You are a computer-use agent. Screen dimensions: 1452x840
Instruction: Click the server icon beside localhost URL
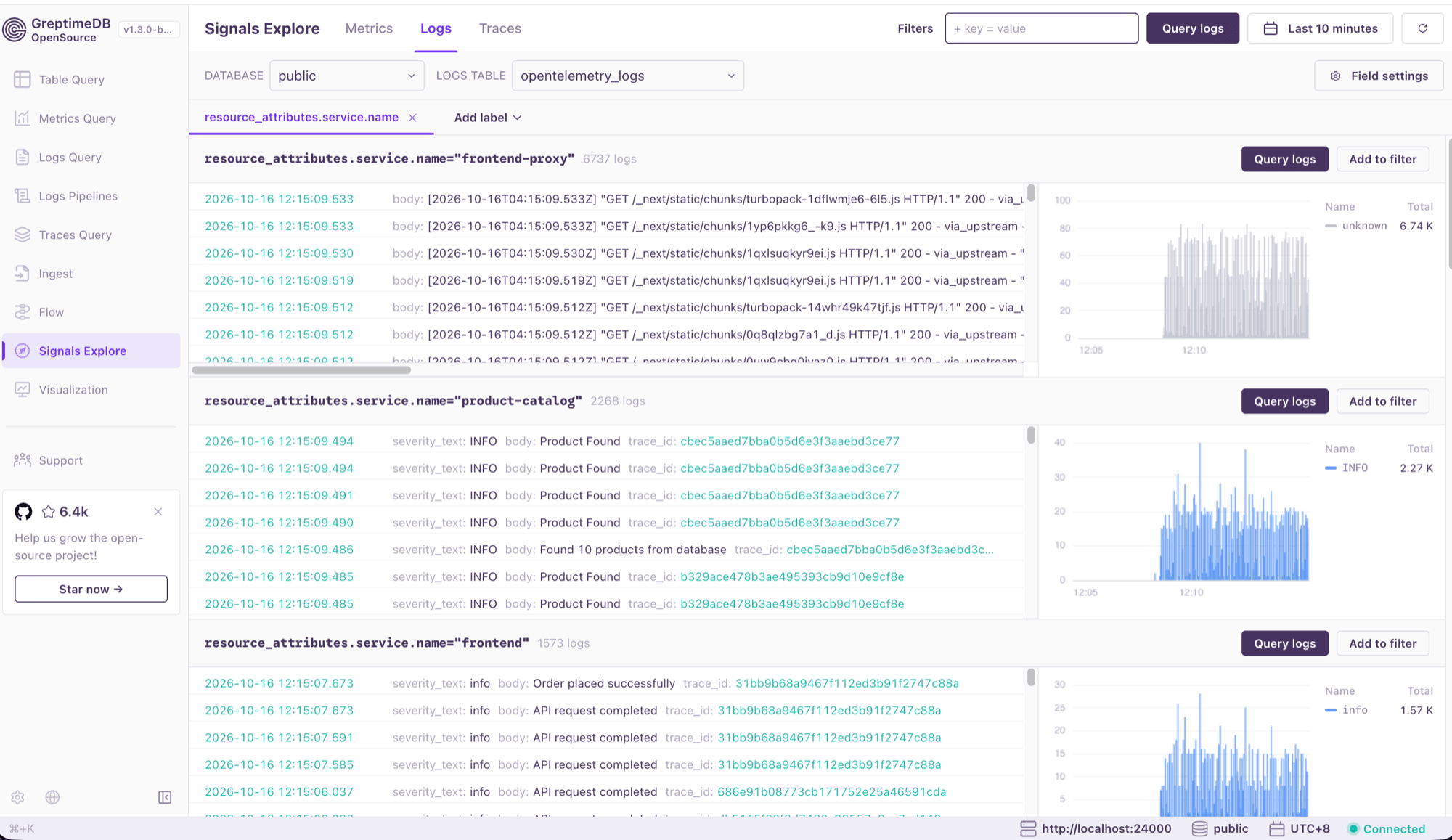[x=1028, y=828]
